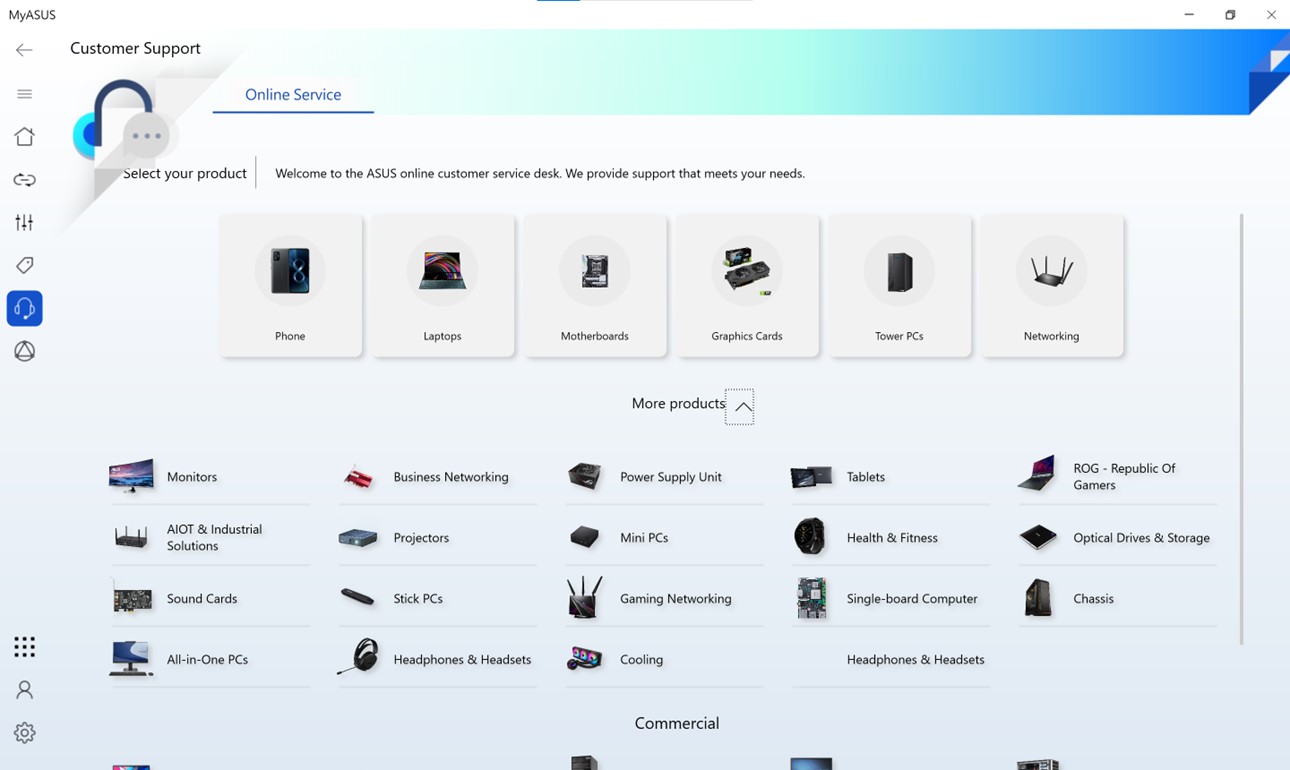1290x770 pixels.
Task: Open the apps grid icon in sidebar
Action: click(x=24, y=647)
